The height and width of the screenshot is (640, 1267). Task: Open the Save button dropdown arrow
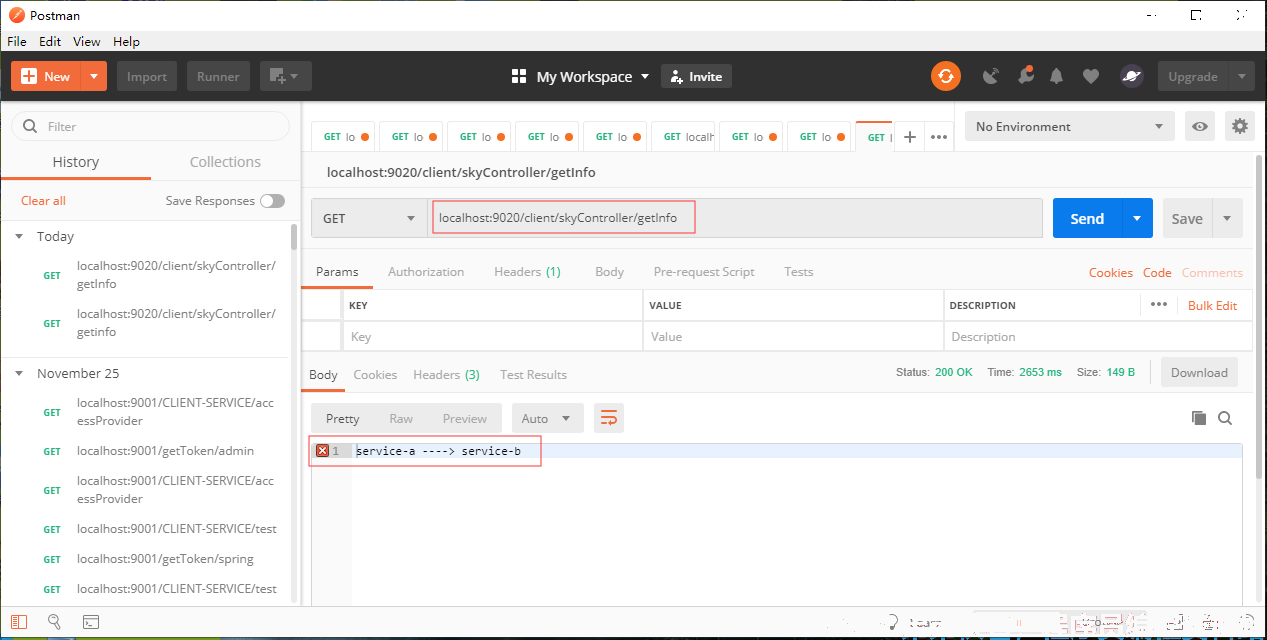click(x=1227, y=218)
